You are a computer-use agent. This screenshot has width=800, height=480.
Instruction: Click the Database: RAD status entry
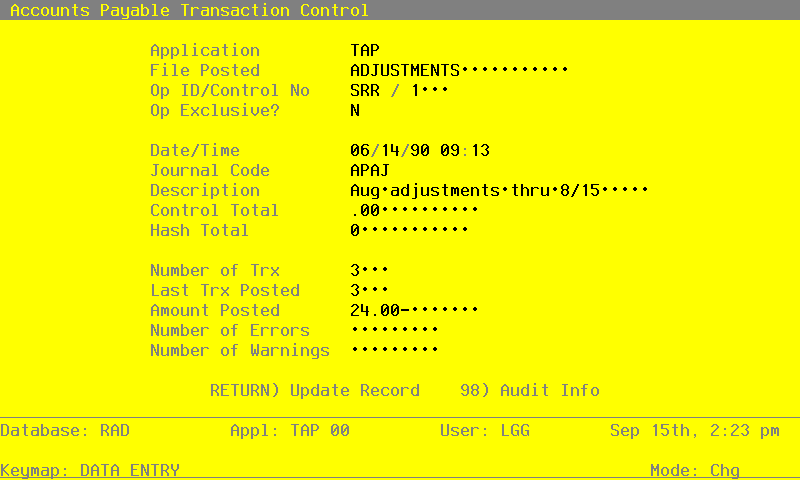[65, 431]
